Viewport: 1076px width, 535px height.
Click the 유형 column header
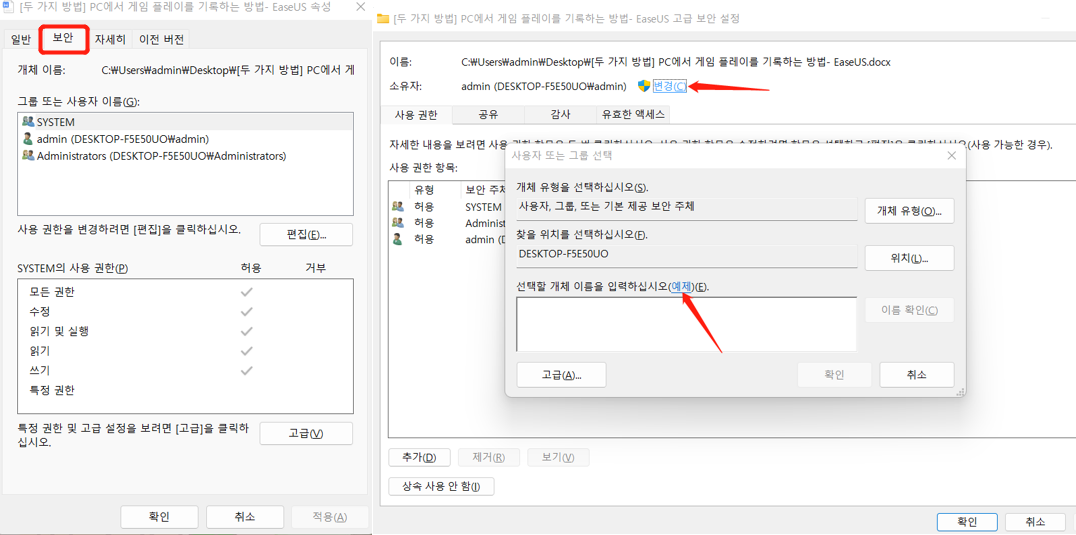(x=423, y=189)
